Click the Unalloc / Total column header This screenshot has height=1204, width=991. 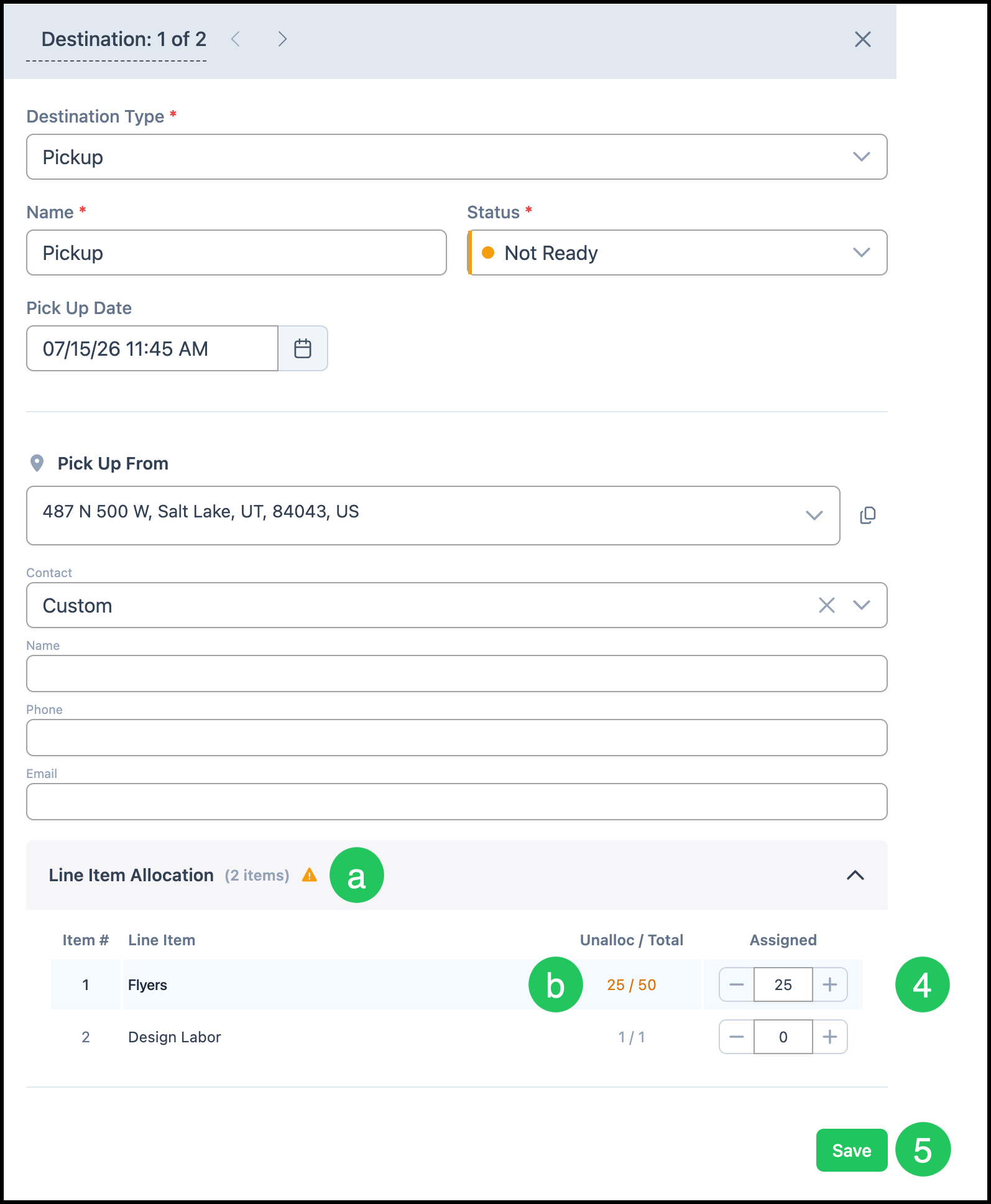632,940
